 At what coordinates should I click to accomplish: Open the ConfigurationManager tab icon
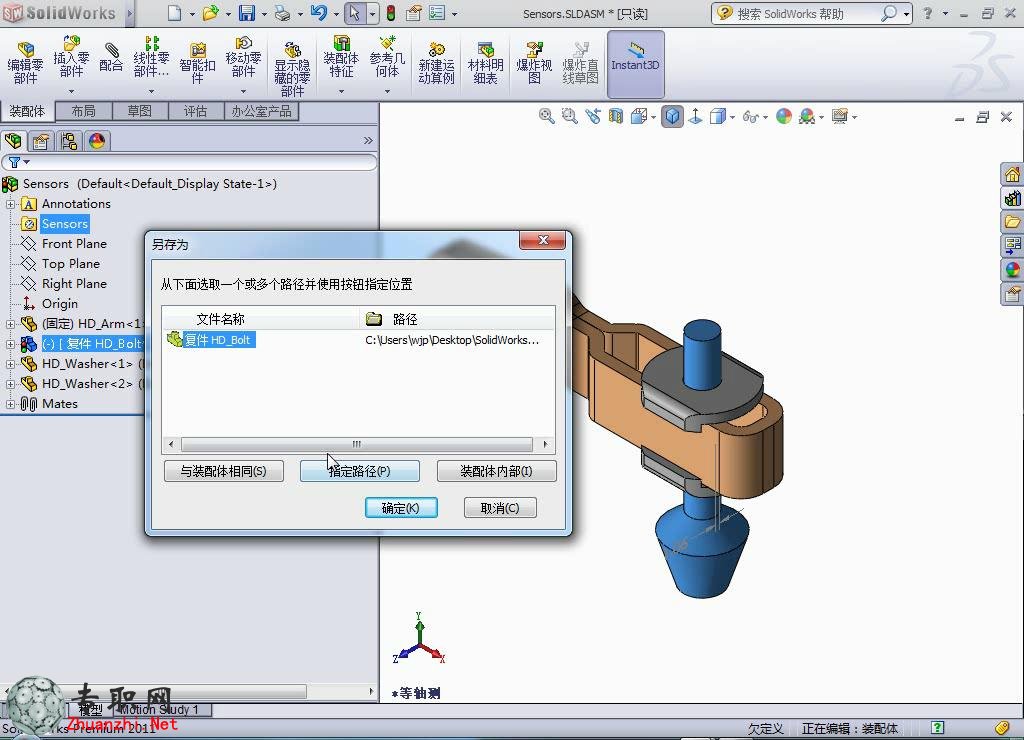[x=69, y=140]
